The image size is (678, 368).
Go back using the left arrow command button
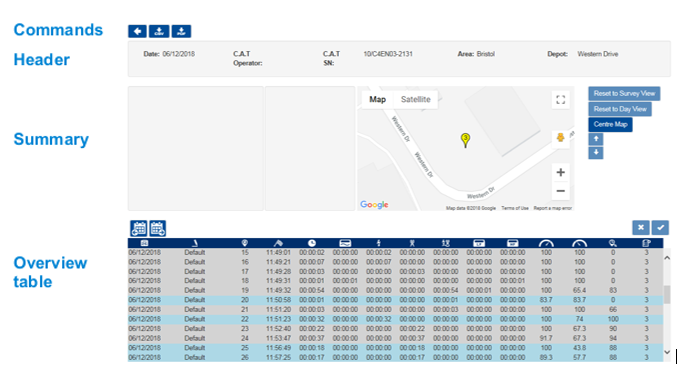pos(137,31)
